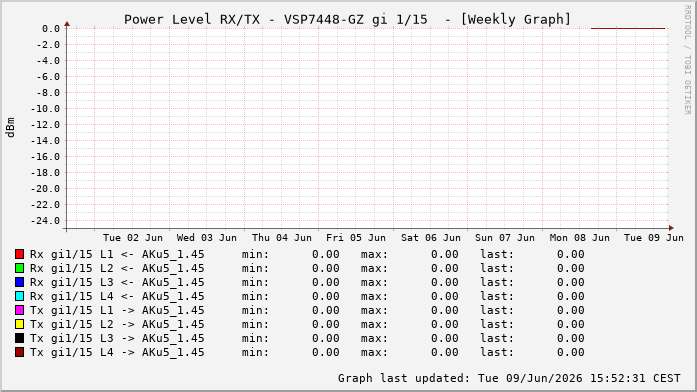The width and height of the screenshot is (697, 392).
Task: Click the 'Tx gi1/15 L4 -> AKu5_1.45' legend label
Action: pyautogui.click(x=117, y=352)
